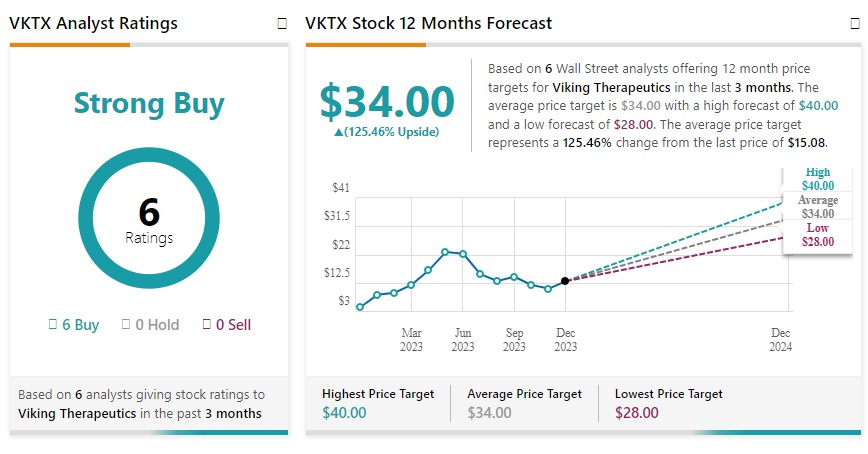Click the first data point on chart line
868x454 pixels.
[x=360, y=307]
